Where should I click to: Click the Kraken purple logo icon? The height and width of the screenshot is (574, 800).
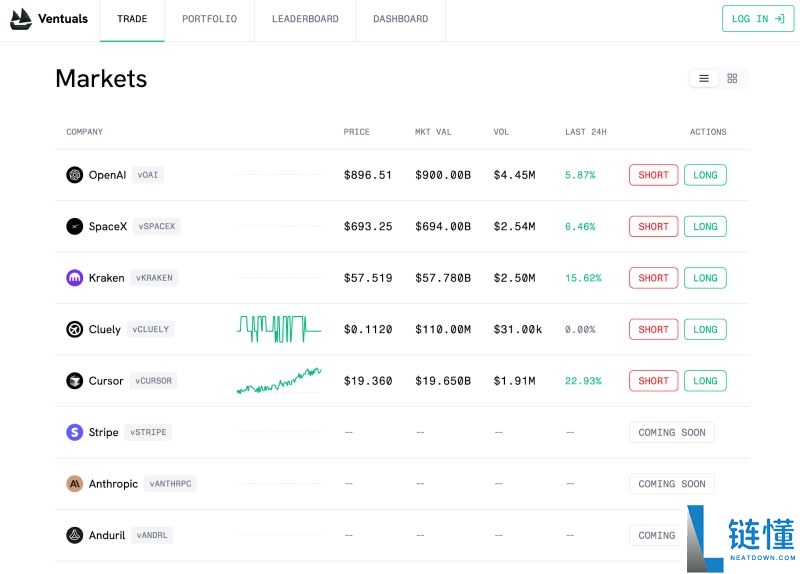[75, 278]
